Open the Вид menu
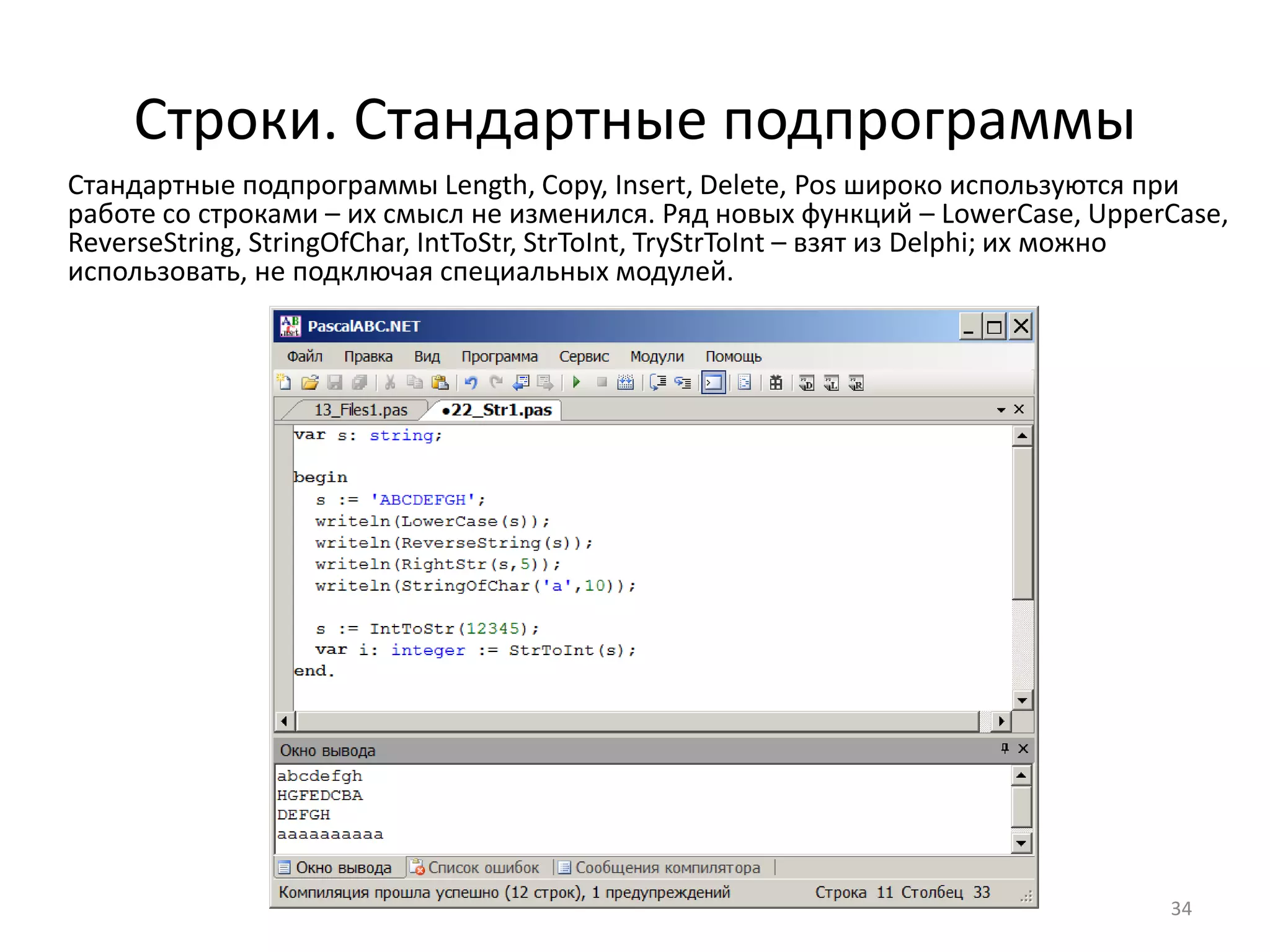This screenshot has width=1270, height=952. click(x=427, y=356)
